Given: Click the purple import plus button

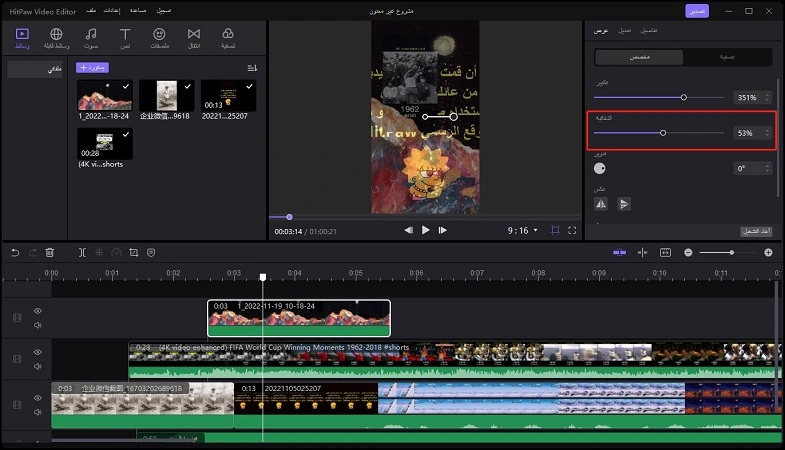Looking at the screenshot, I should tap(92, 68).
